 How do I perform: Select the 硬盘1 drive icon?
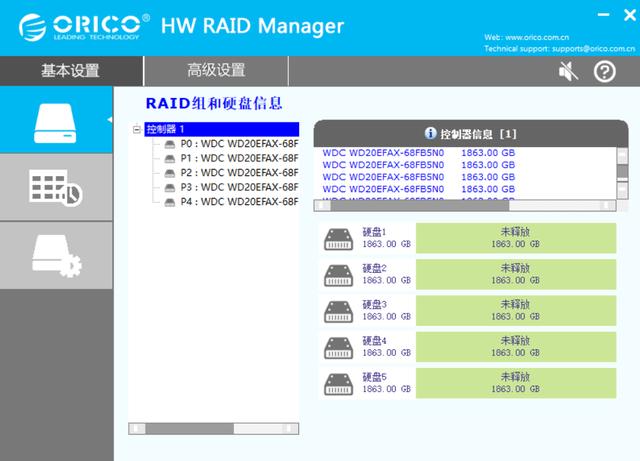[338, 239]
